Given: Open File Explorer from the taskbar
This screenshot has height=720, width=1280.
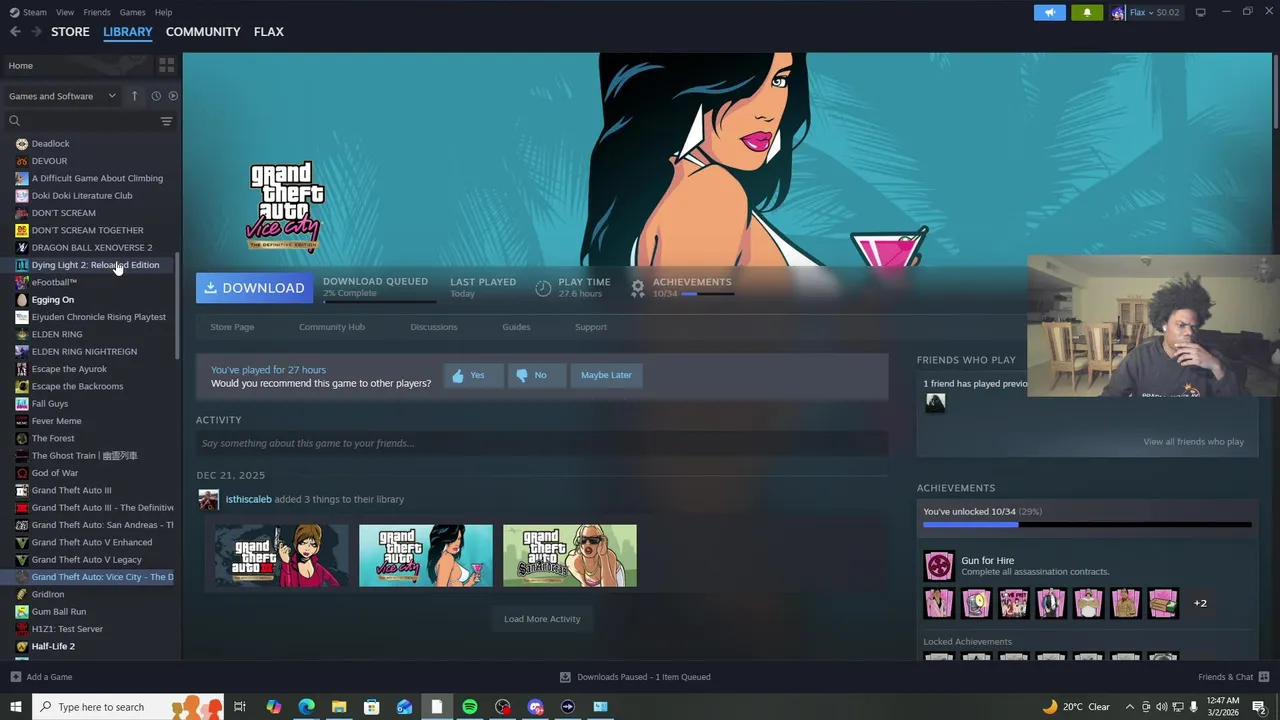Looking at the screenshot, I should tap(339, 707).
